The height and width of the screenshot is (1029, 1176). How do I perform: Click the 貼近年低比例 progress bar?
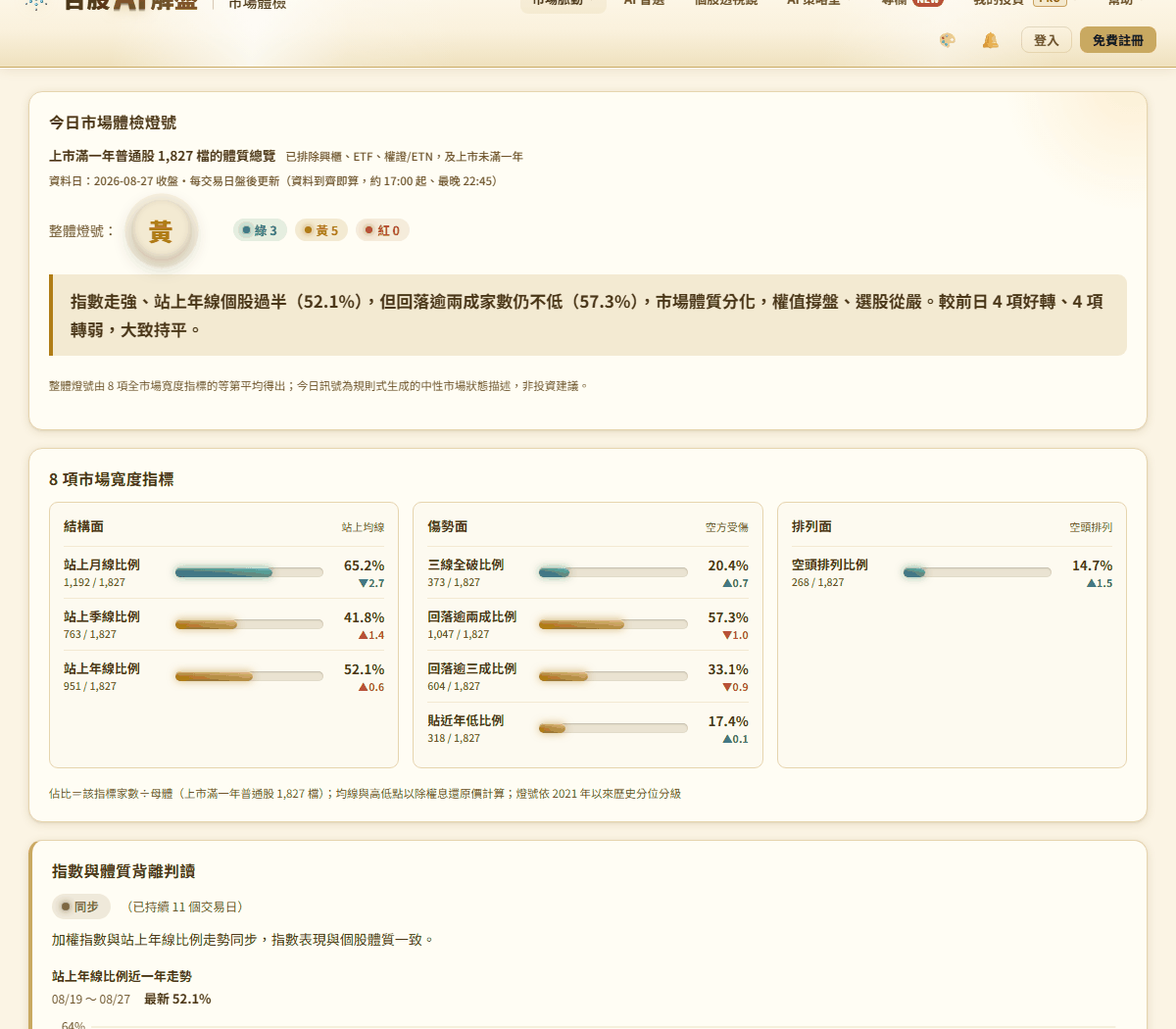[613, 728]
